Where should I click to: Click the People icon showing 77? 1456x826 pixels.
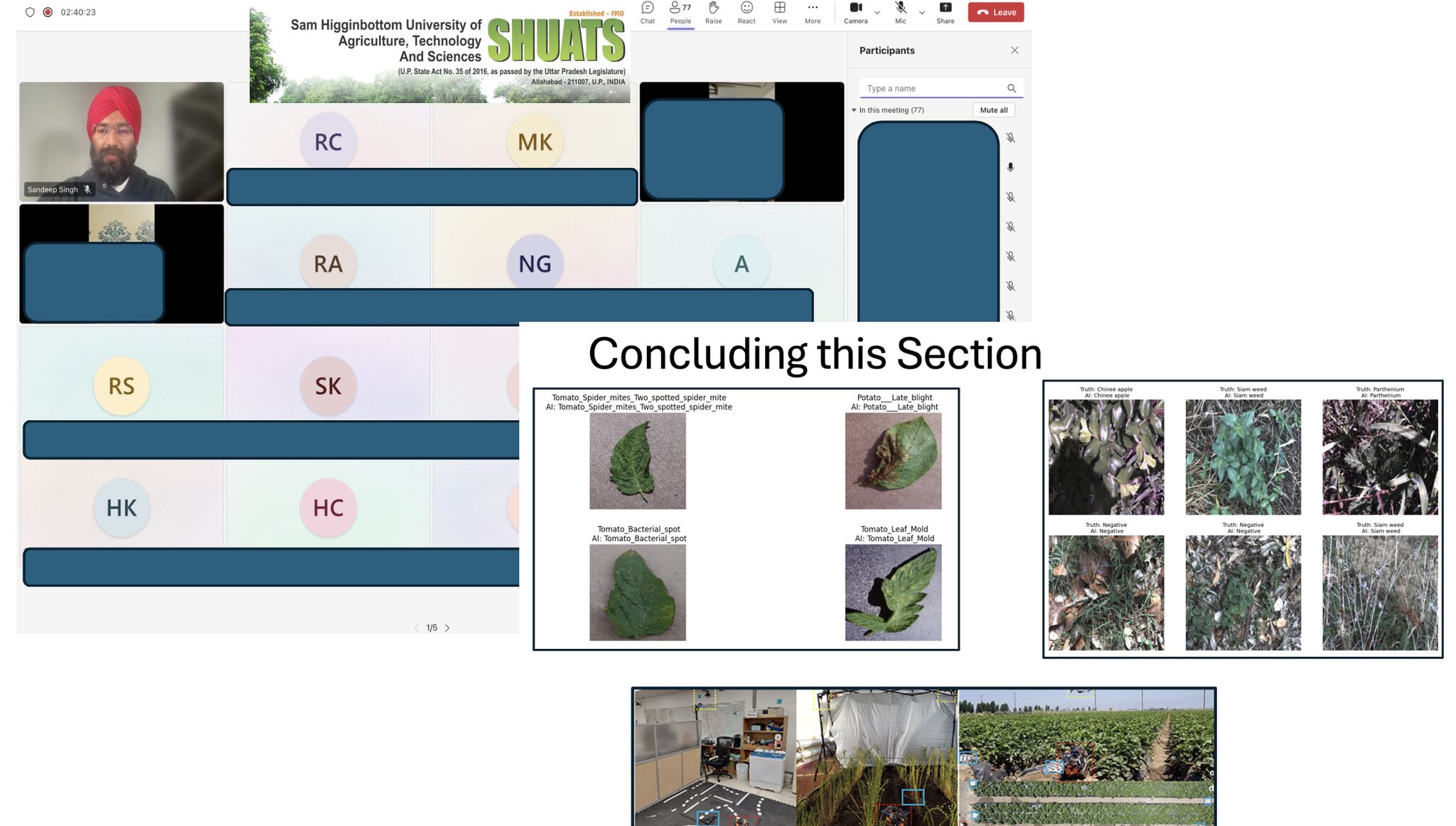[680, 12]
